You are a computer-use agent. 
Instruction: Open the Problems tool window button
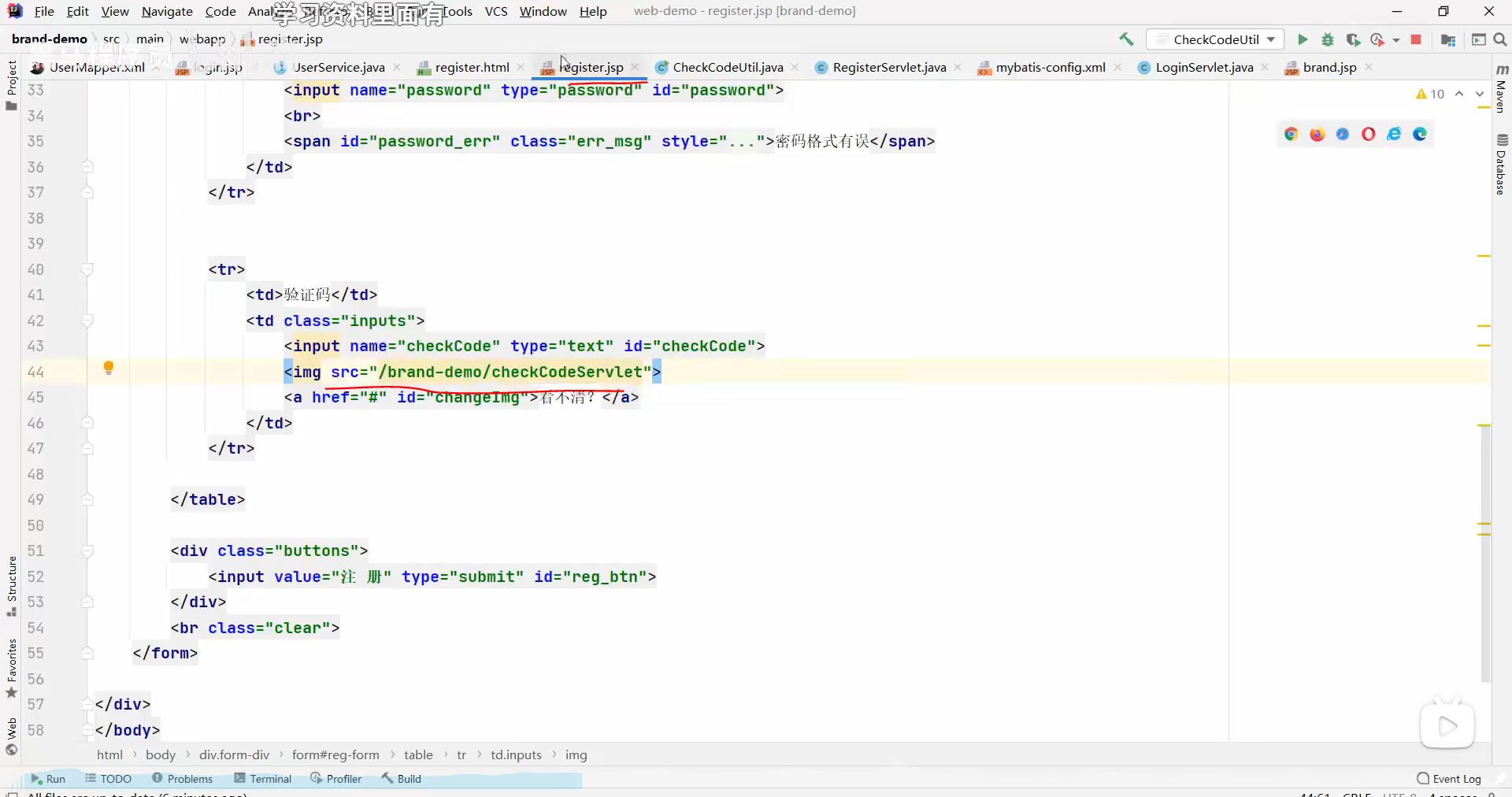pos(182,779)
